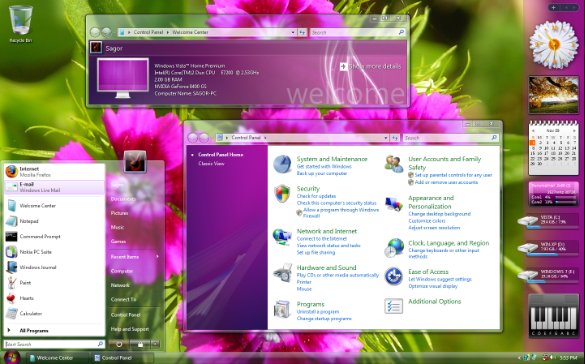Open Documents from the Start menu
The height and width of the screenshot is (364, 585).
123,199
